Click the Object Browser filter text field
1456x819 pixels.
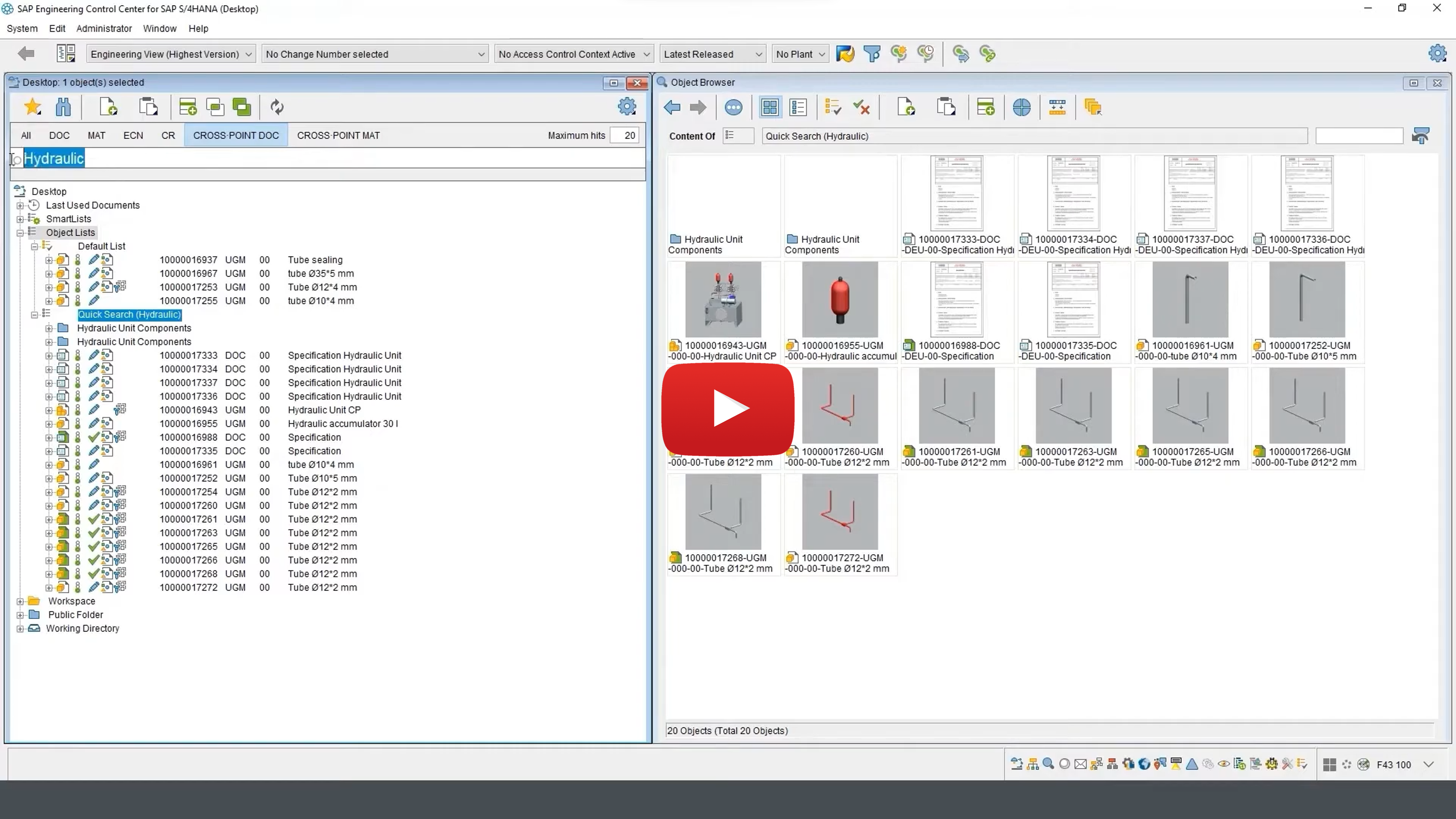tap(1359, 136)
